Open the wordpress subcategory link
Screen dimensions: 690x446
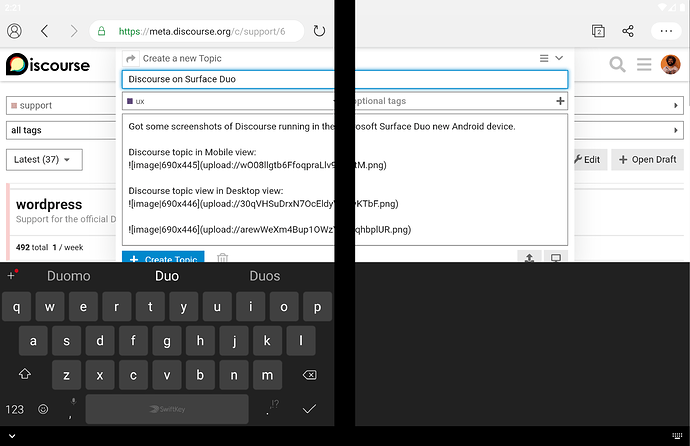[x=49, y=205]
